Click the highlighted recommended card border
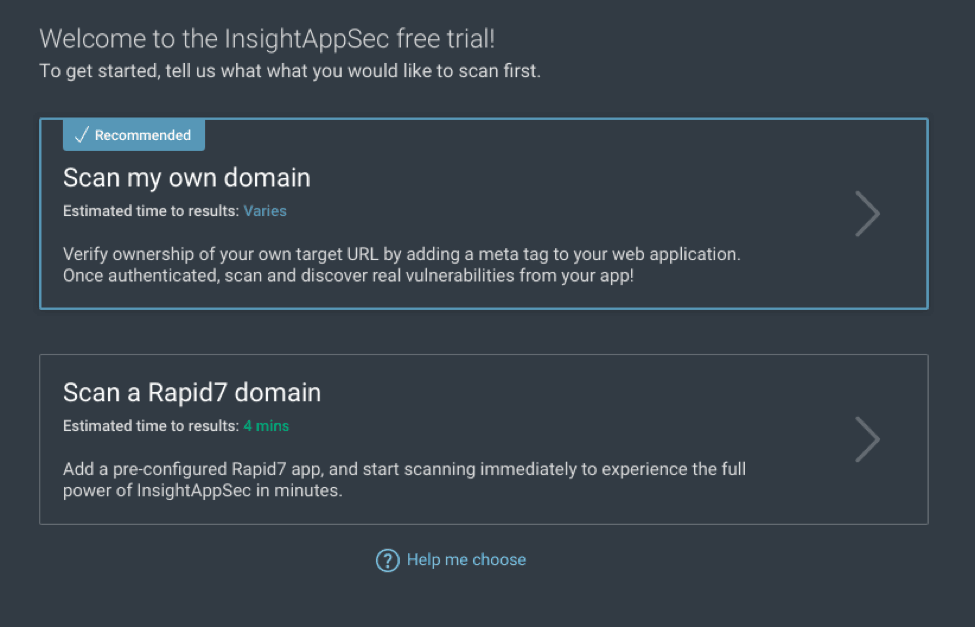 [483, 119]
